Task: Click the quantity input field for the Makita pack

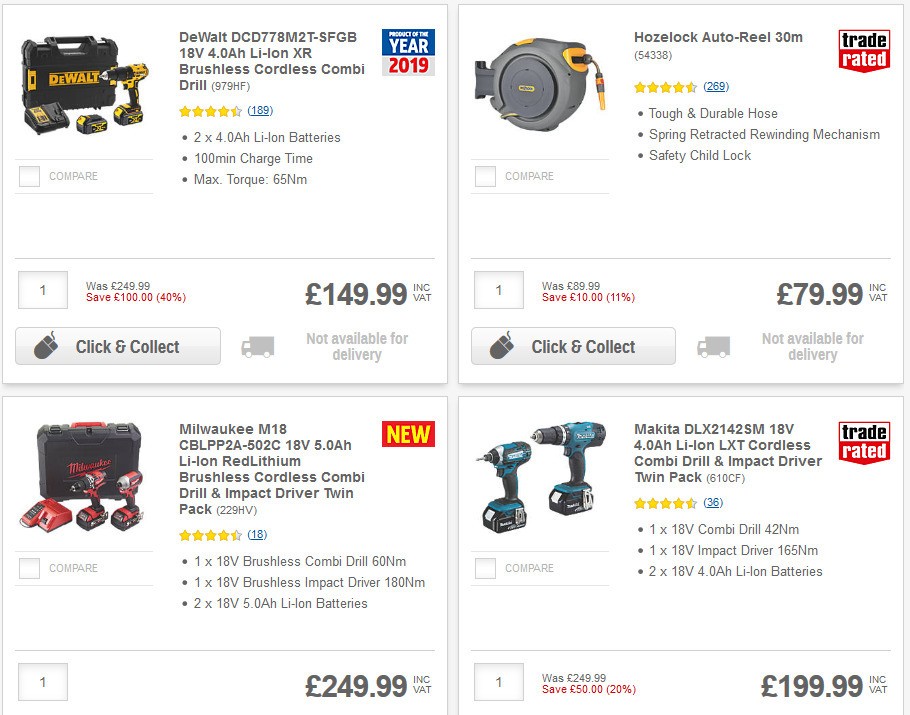Action: tap(498, 682)
